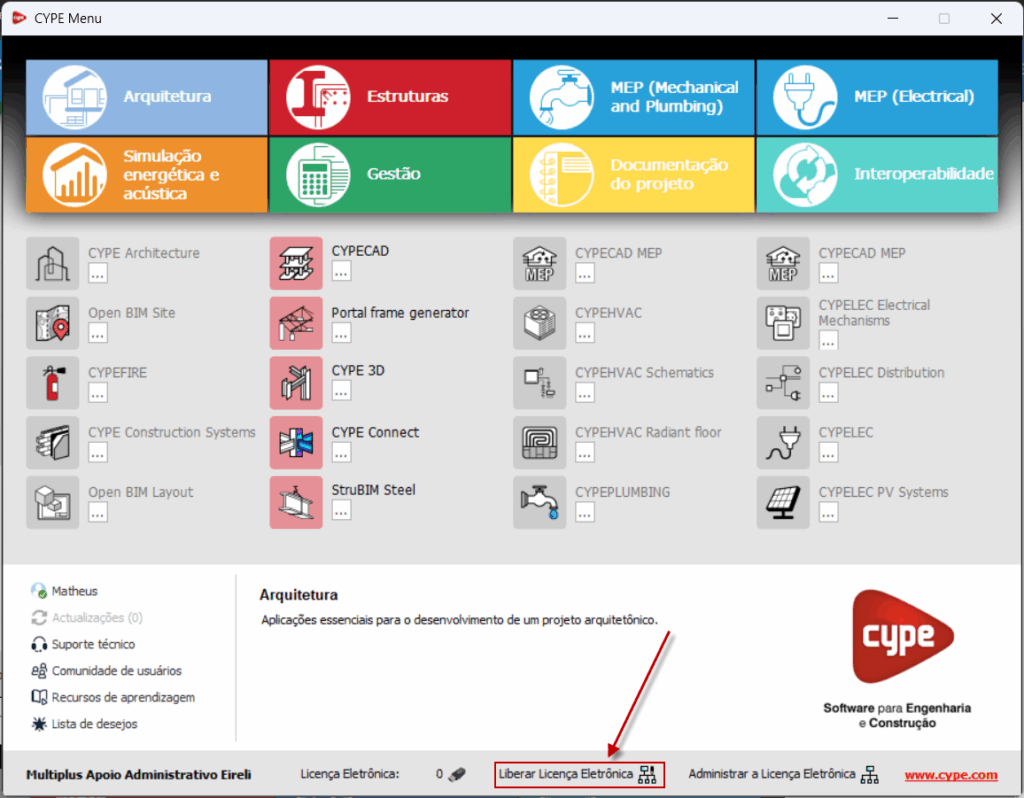
Task: Open Recursos de aprendizagem link
Action: [x=123, y=697]
